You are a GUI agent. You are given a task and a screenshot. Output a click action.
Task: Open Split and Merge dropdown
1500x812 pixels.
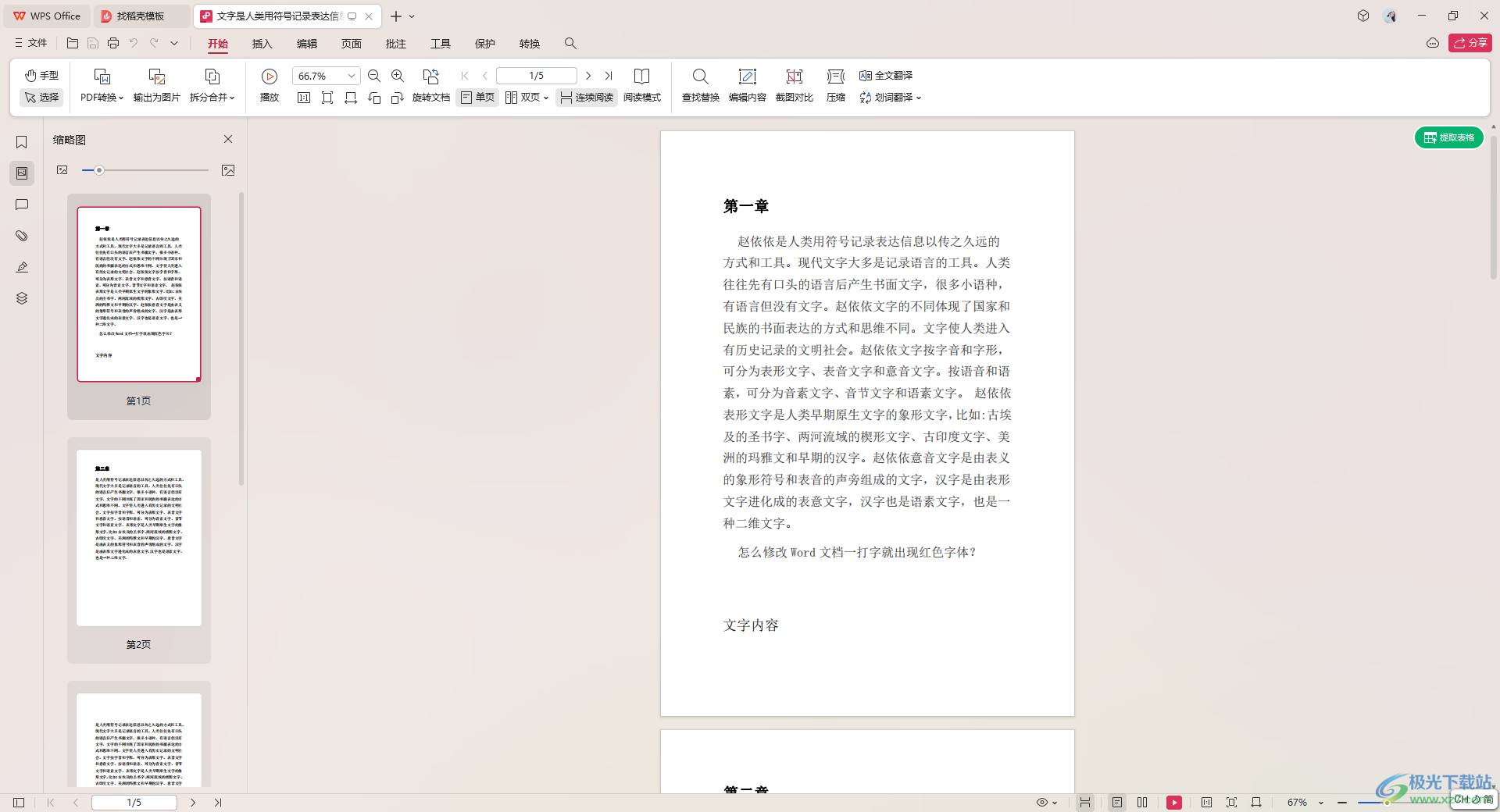(212, 86)
